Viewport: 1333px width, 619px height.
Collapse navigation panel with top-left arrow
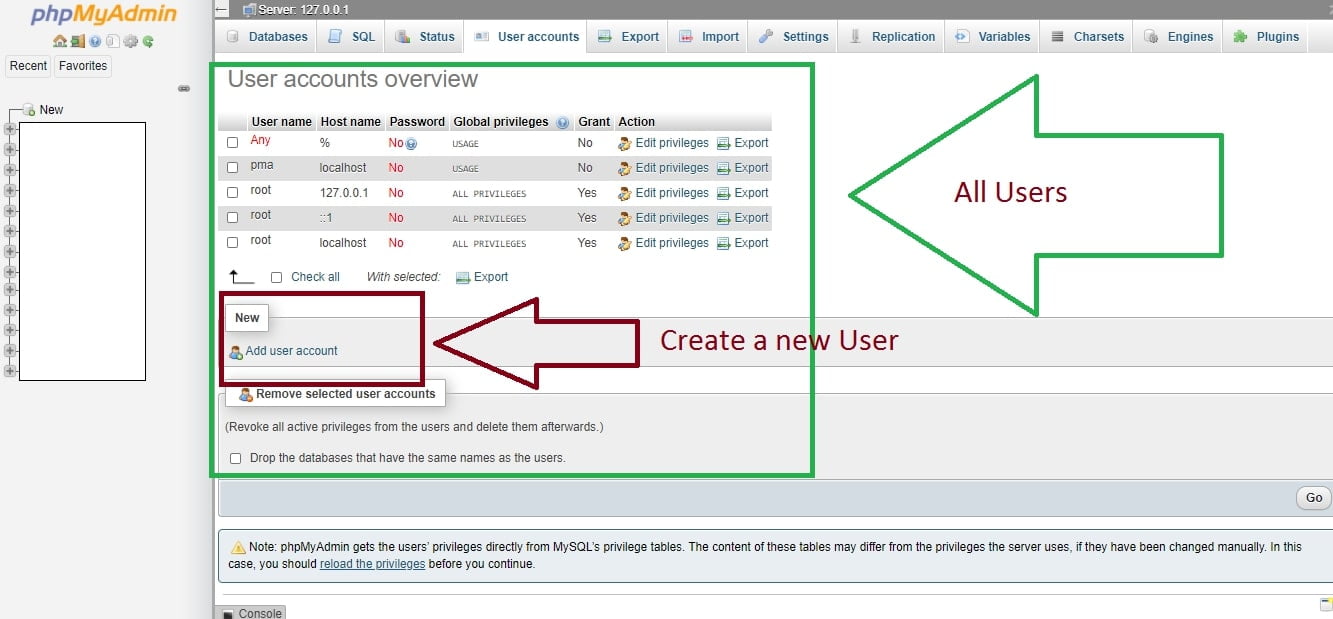[x=222, y=9]
